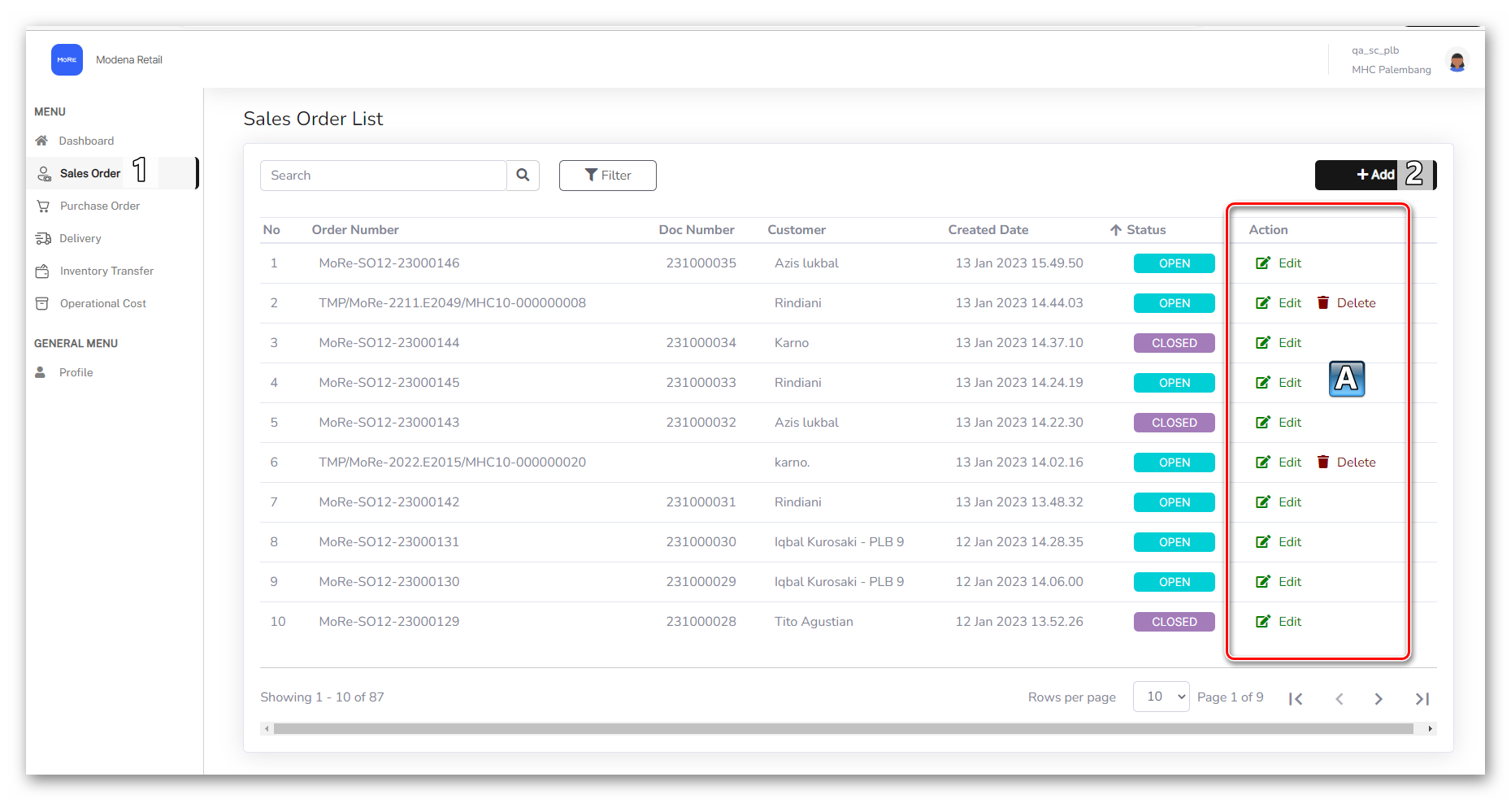This screenshot has width=1511, height=812.
Task: Open the Operational Cost menu item
Action: click(102, 304)
